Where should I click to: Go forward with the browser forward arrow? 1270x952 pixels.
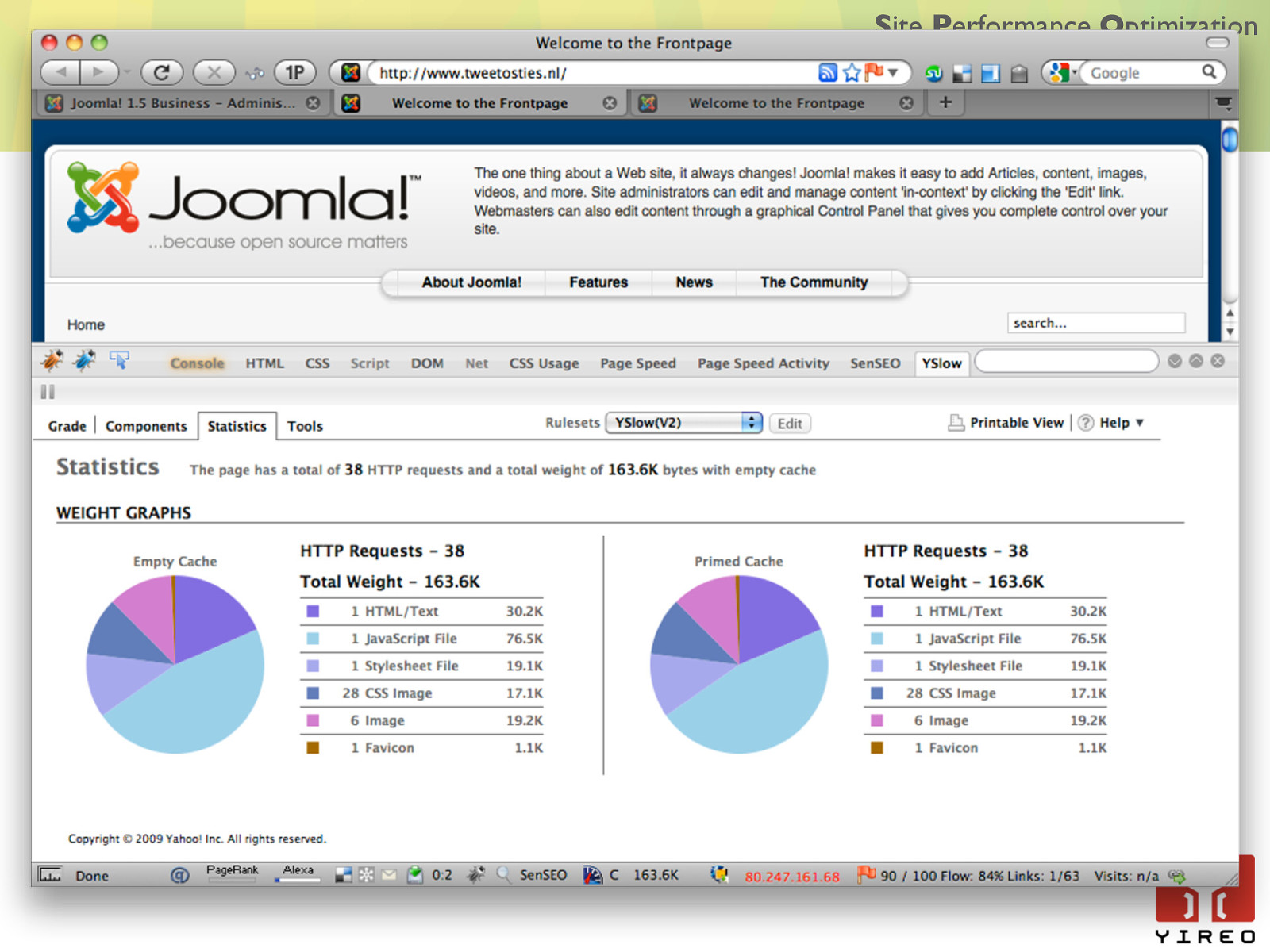tap(98, 73)
